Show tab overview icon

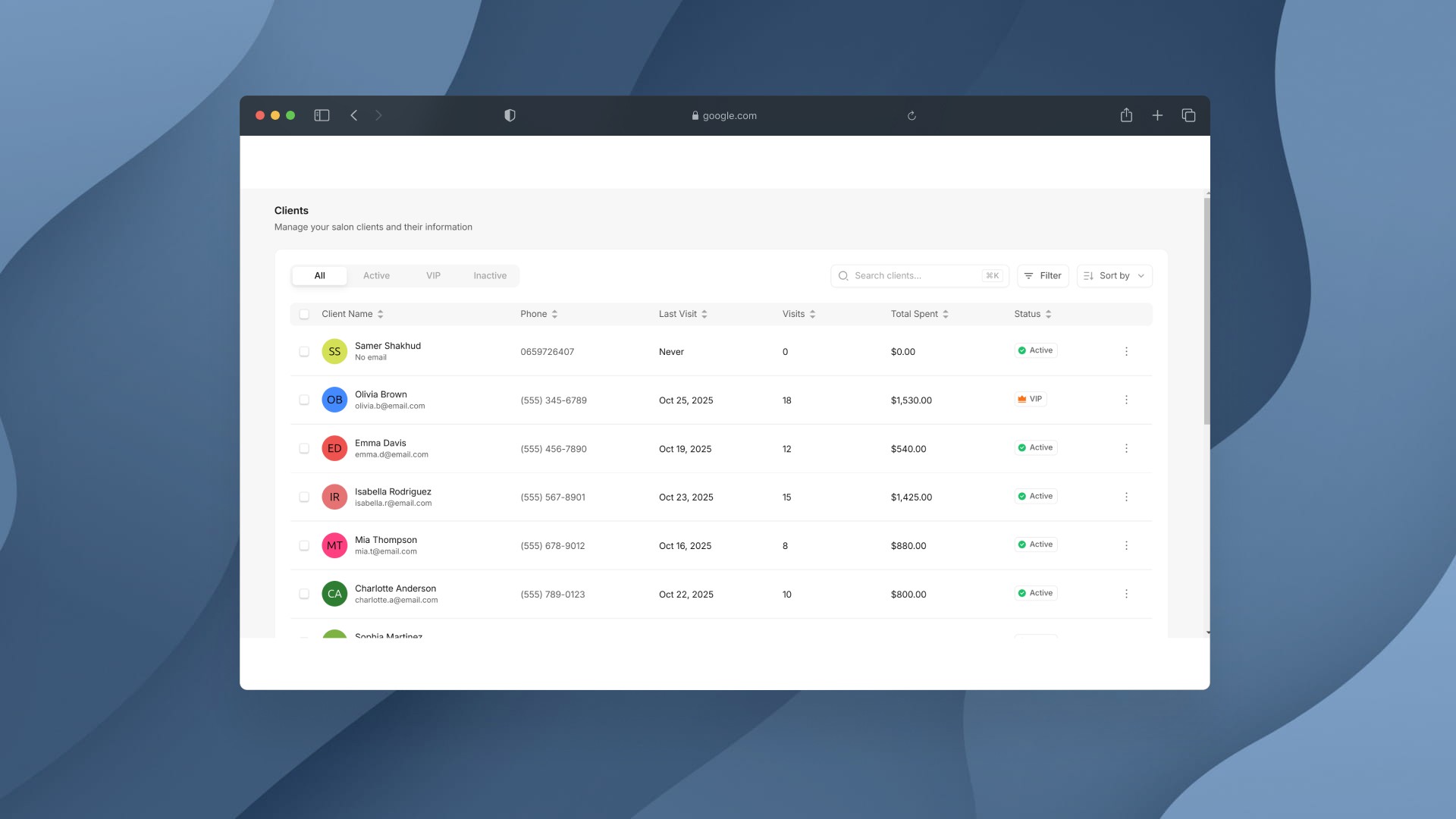1188,115
